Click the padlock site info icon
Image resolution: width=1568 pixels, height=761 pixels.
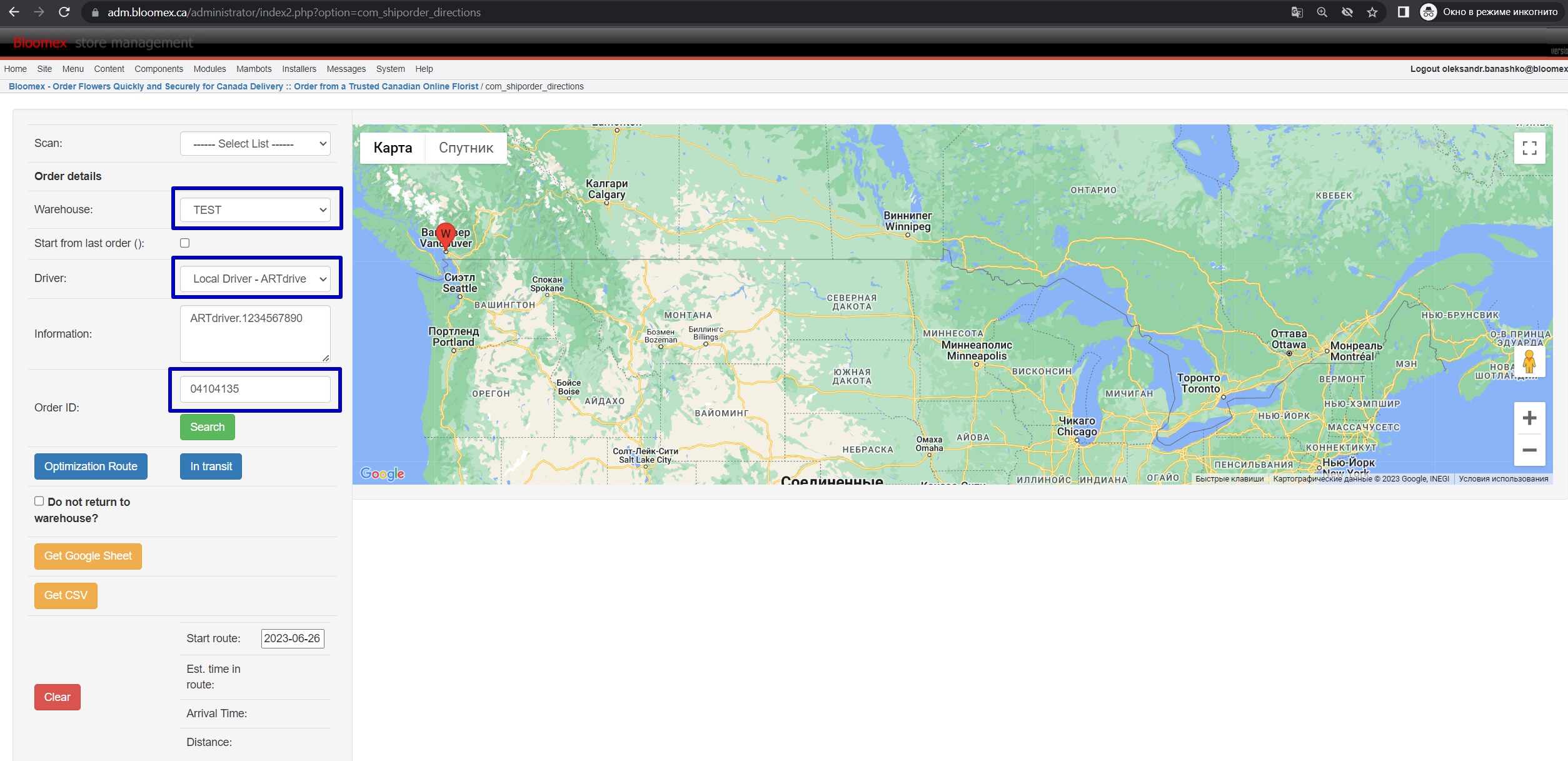[x=95, y=13]
